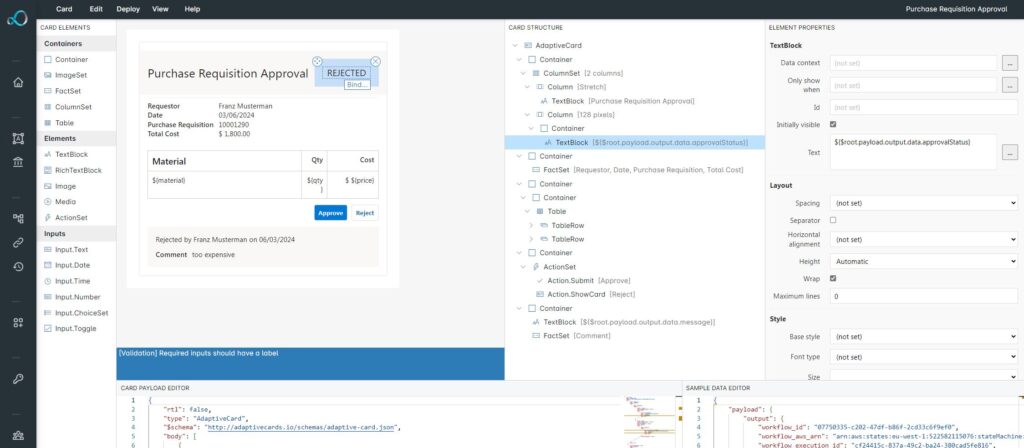Open the Help menu
This screenshot has height=448, width=1024.
point(192,9)
